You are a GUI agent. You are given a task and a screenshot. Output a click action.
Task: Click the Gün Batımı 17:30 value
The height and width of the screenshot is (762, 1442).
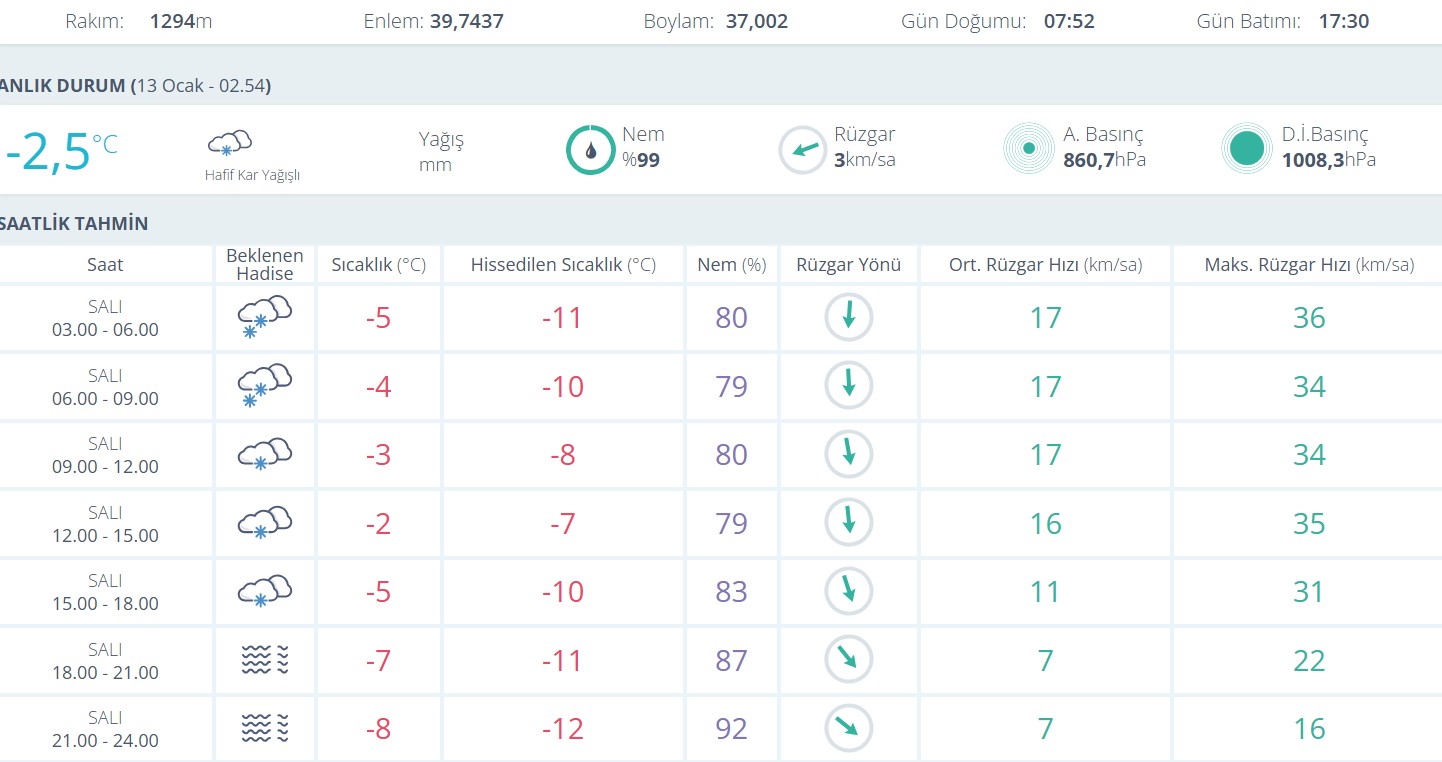(1343, 21)
